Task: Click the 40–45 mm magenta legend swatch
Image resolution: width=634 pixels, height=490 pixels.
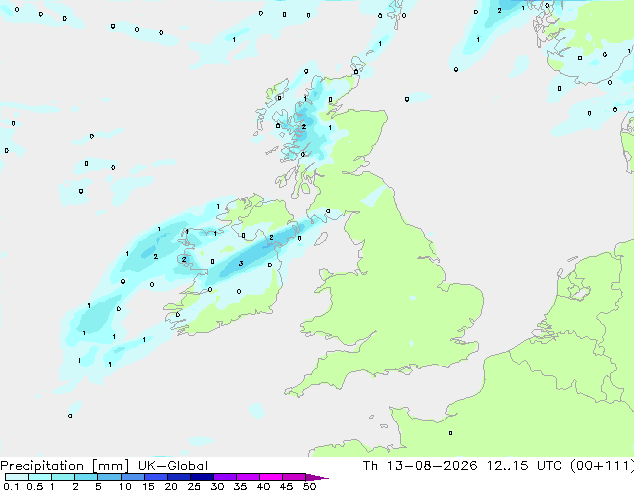Action: [271, 477]
